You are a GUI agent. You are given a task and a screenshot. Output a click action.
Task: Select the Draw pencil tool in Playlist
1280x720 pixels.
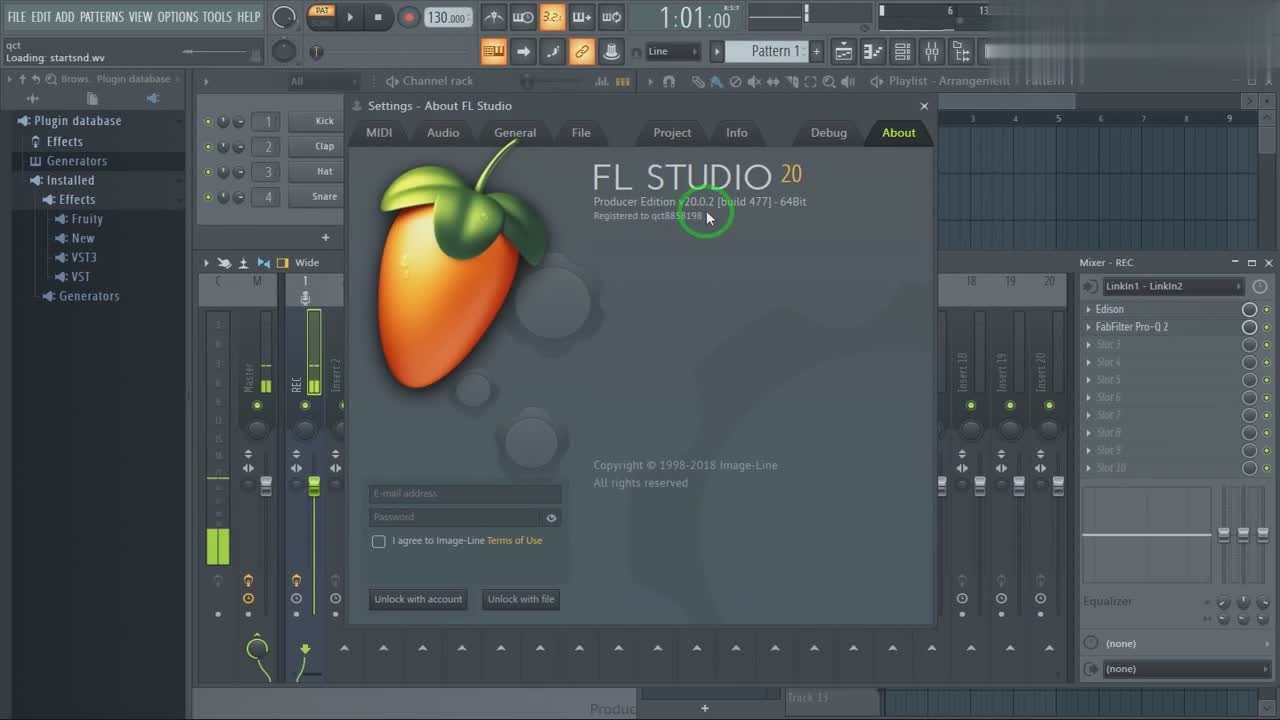click(699, 82)
